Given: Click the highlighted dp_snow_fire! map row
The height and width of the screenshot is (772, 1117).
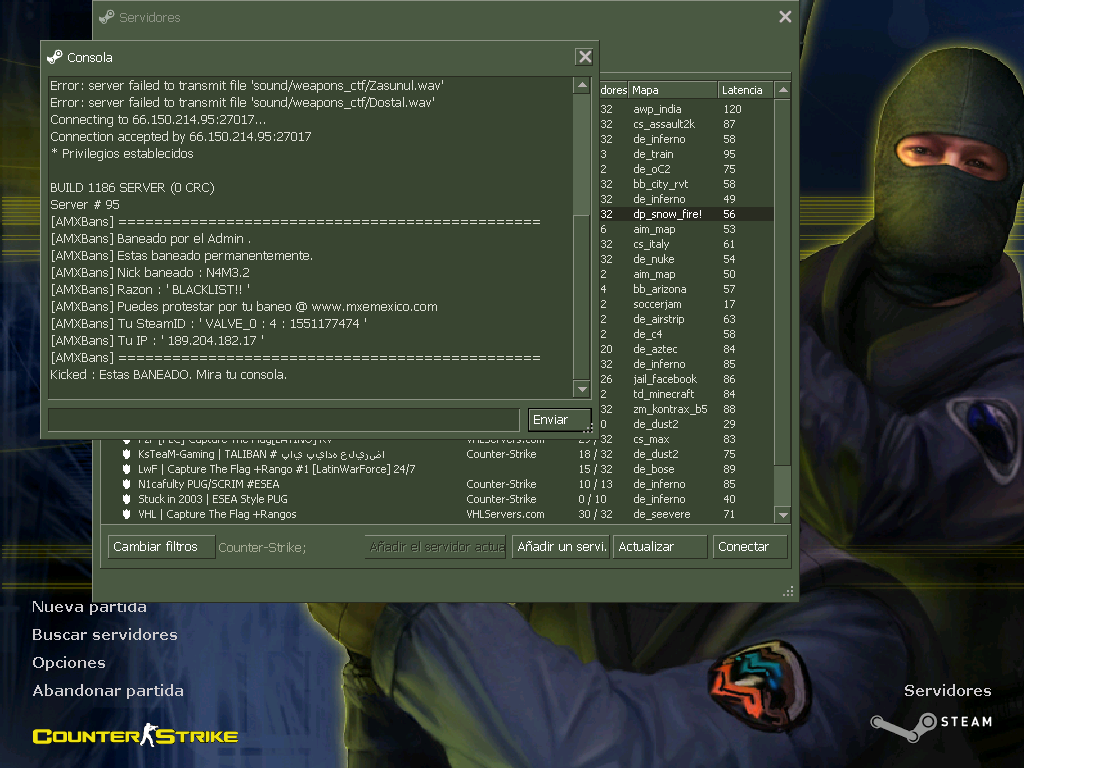Looking at the screenshot, I should coord(687,214).
